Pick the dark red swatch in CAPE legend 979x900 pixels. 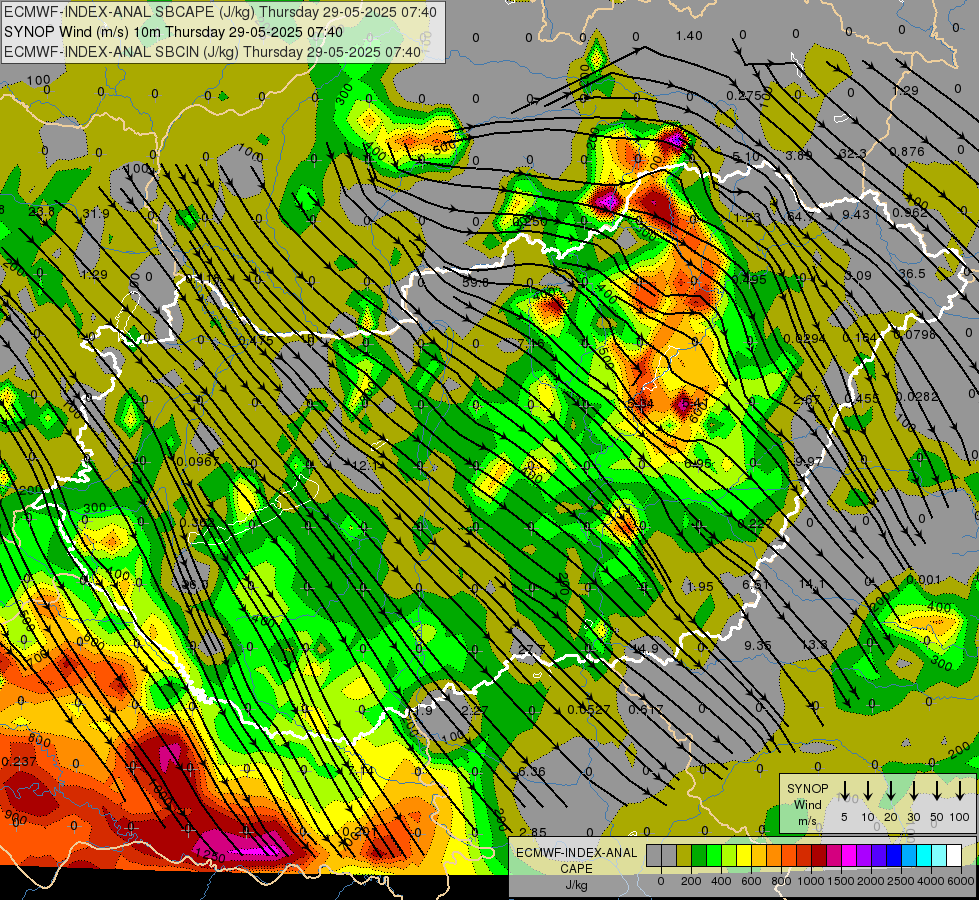pos(819,855)
